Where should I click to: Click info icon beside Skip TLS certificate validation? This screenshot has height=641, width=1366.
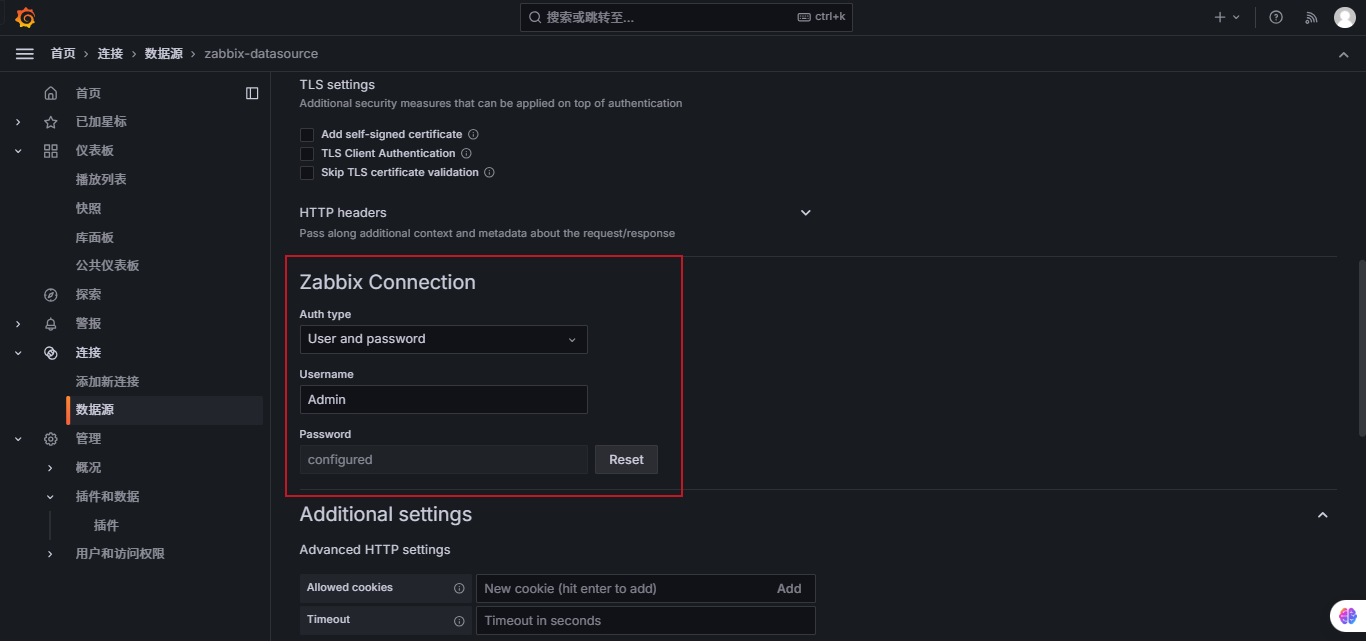coord(490,172)
